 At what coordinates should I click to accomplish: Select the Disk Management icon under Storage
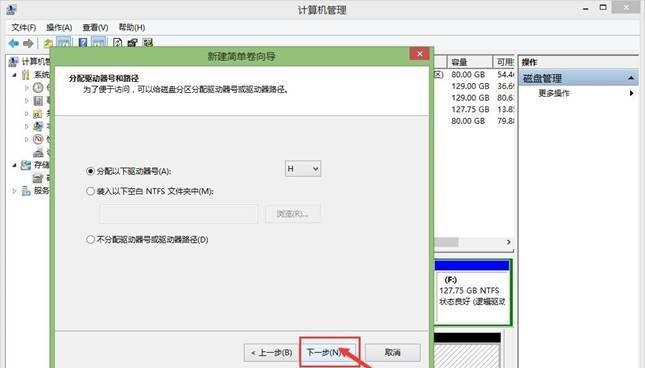pos(38,178)
